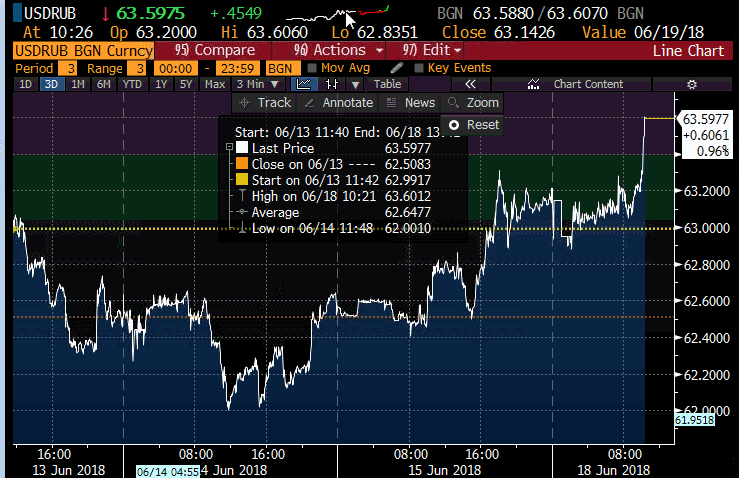The image size is (739, 478).
Task: Click the Low on 06/14 marker icon
Action: (242, 229)
